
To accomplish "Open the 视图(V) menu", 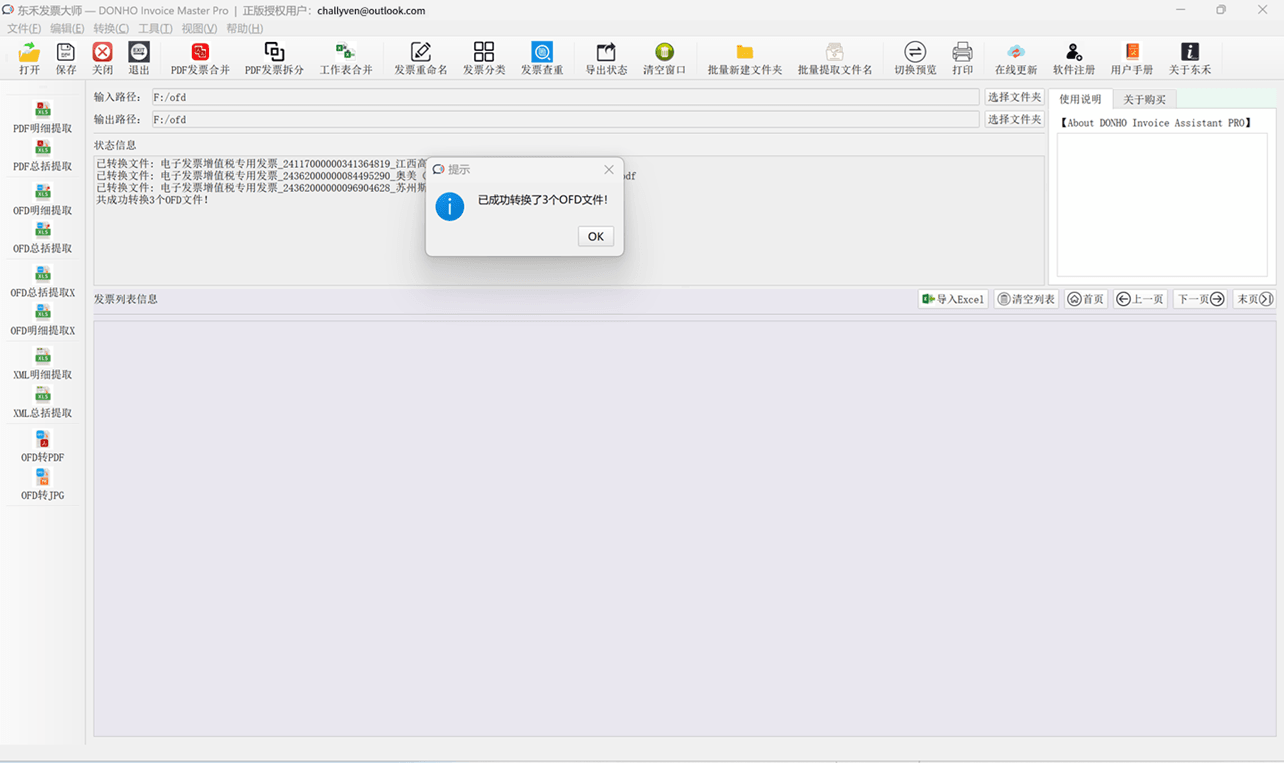I will coord(199,28).
